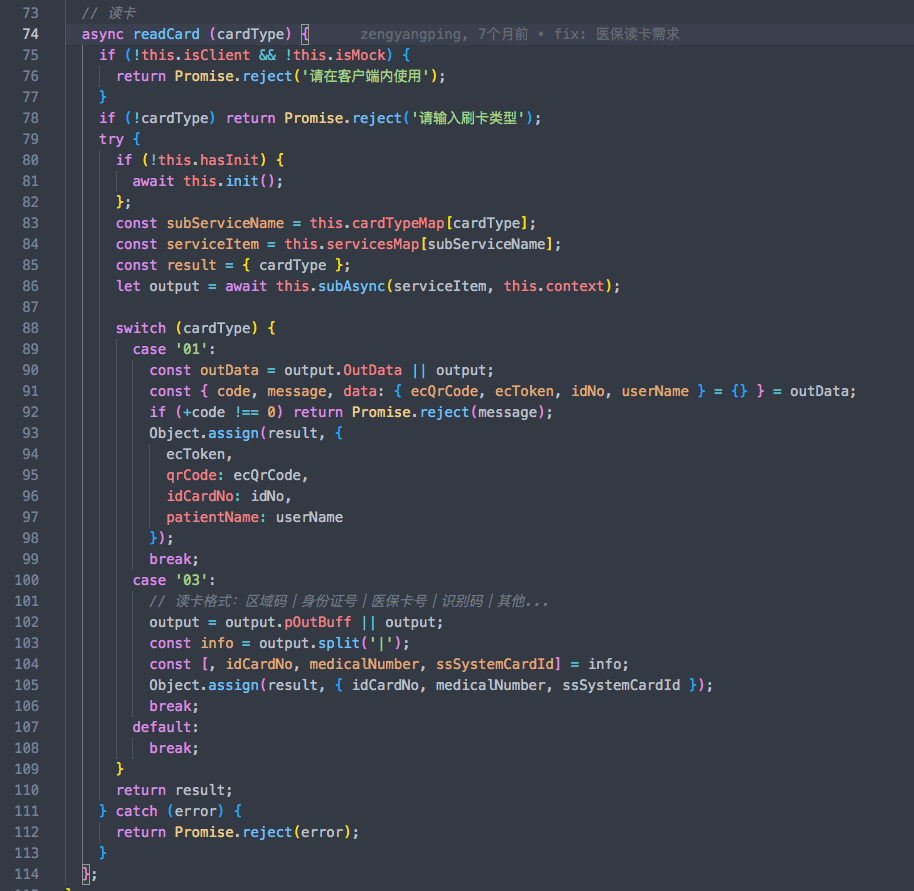Click line number 74 in the gutter
The height and width of the screenshot is (891, 914).
point(30,34)
